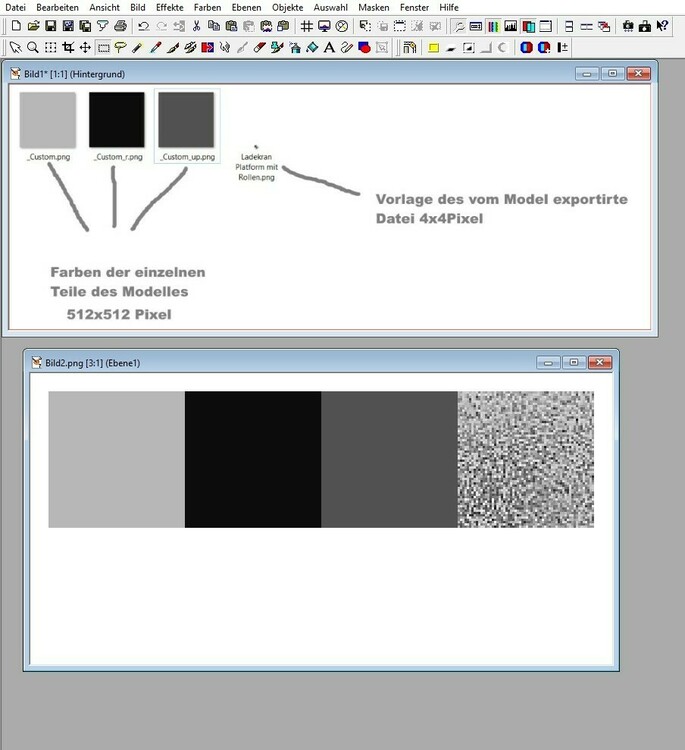Select the Text tool (letter A)
This screenshot has height=750, width=685.
[329, 47]
